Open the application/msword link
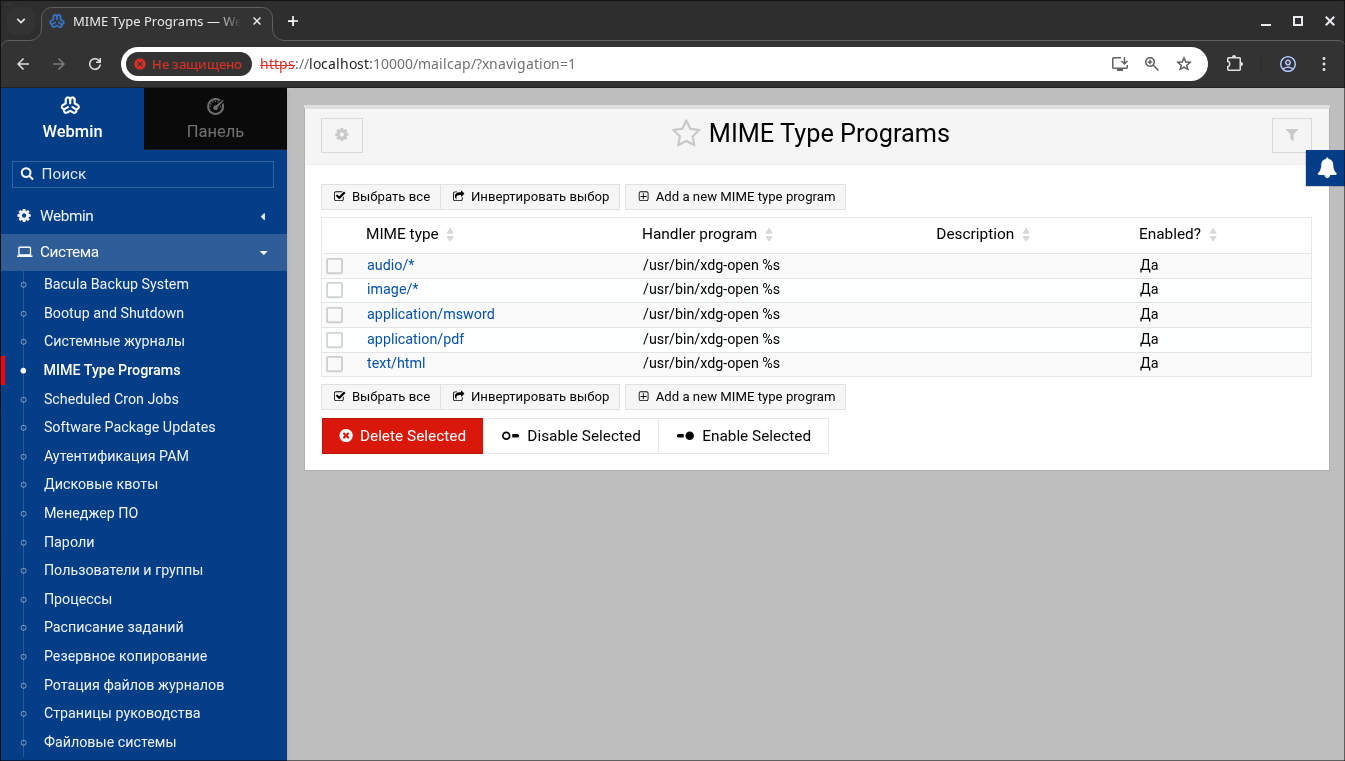The height and width of the screenshot is (761, 1345). (430, 314)
